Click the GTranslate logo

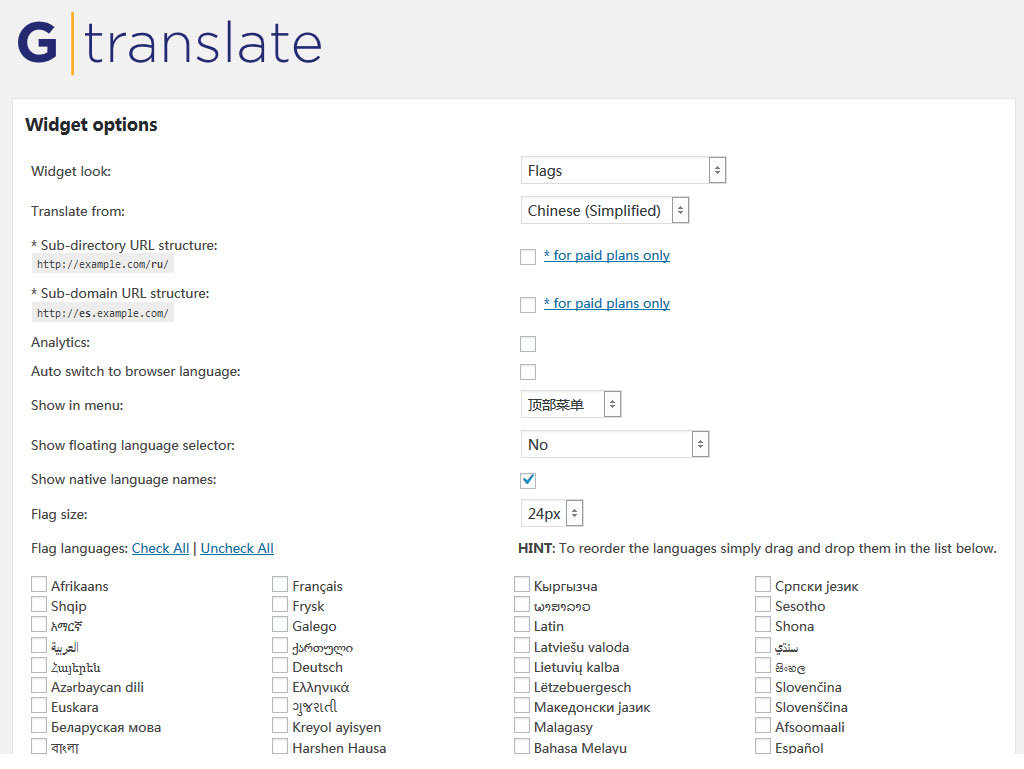pos(170,43)
